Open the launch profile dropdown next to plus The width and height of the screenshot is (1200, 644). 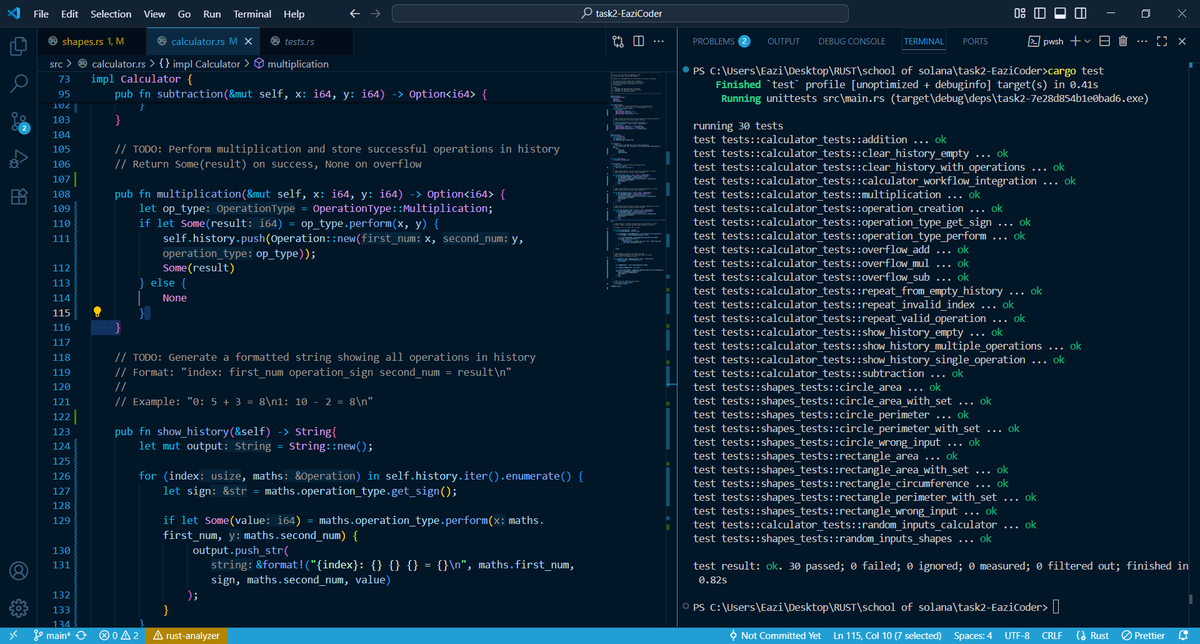point(1087,42)
